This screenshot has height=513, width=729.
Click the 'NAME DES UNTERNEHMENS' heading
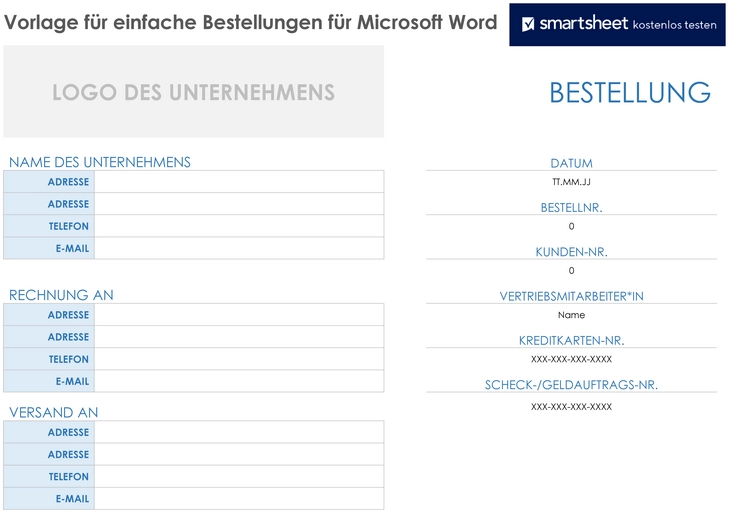click(99, 162)
